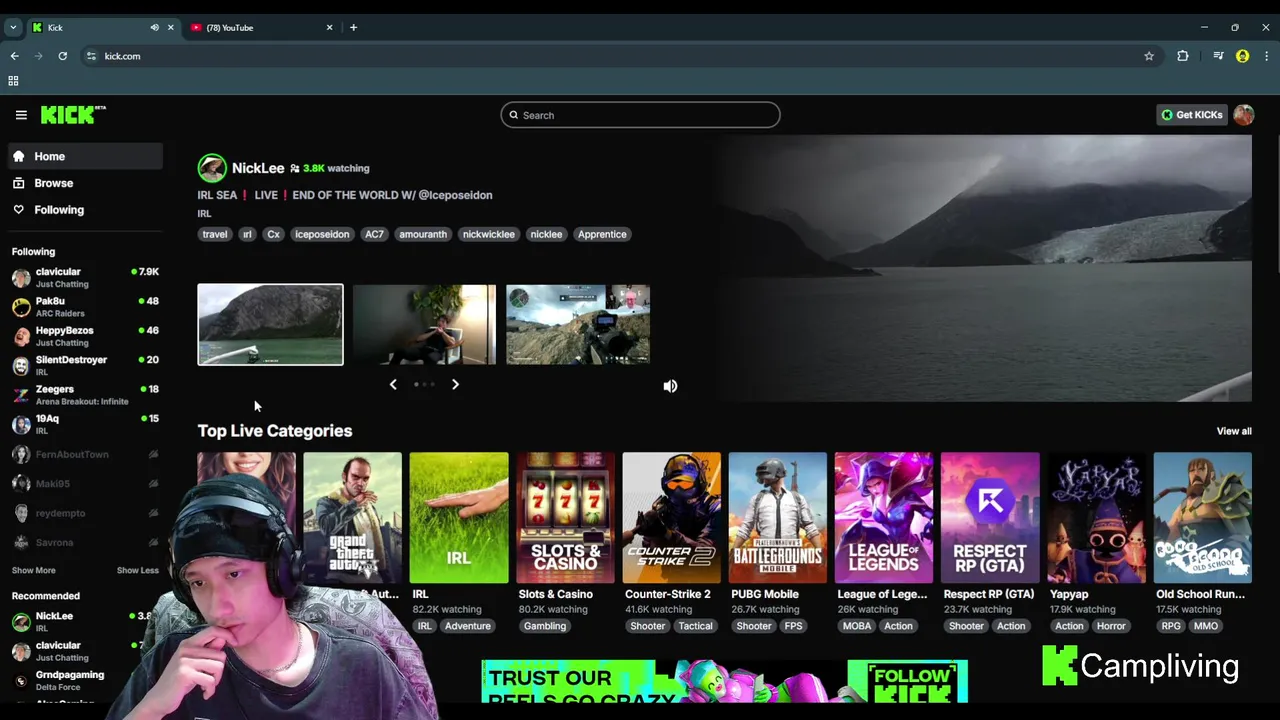
Task: Open Chrome three-dot menu
Action: pos(1266,56)
